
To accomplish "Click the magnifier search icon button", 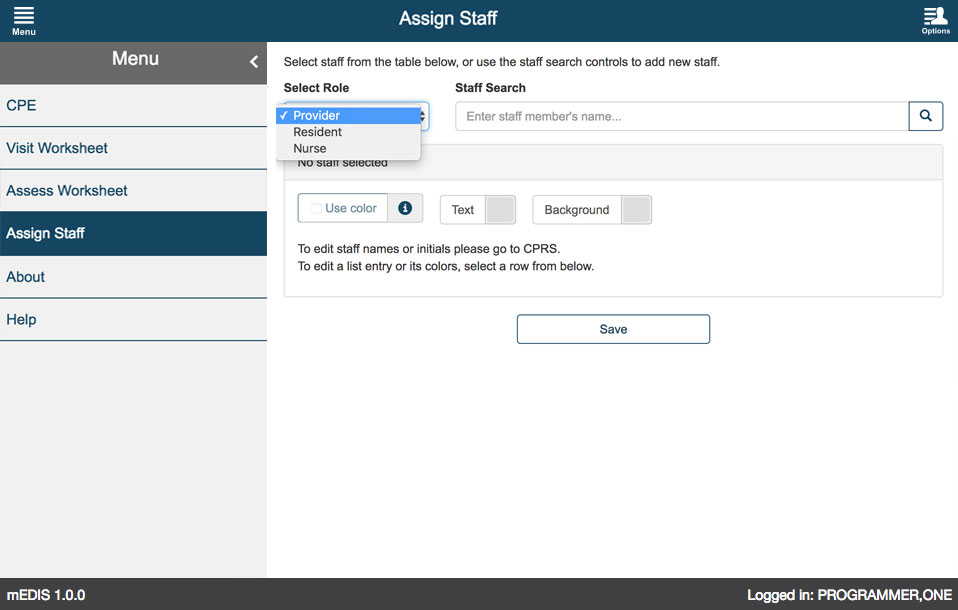I will click(926, 116).
